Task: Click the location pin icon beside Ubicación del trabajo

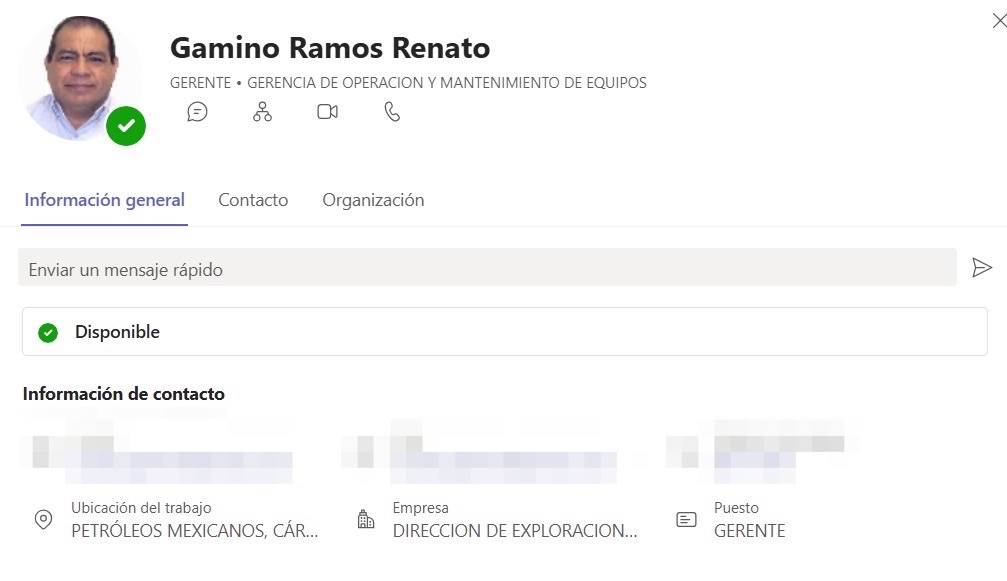Action: click(43, 520)
